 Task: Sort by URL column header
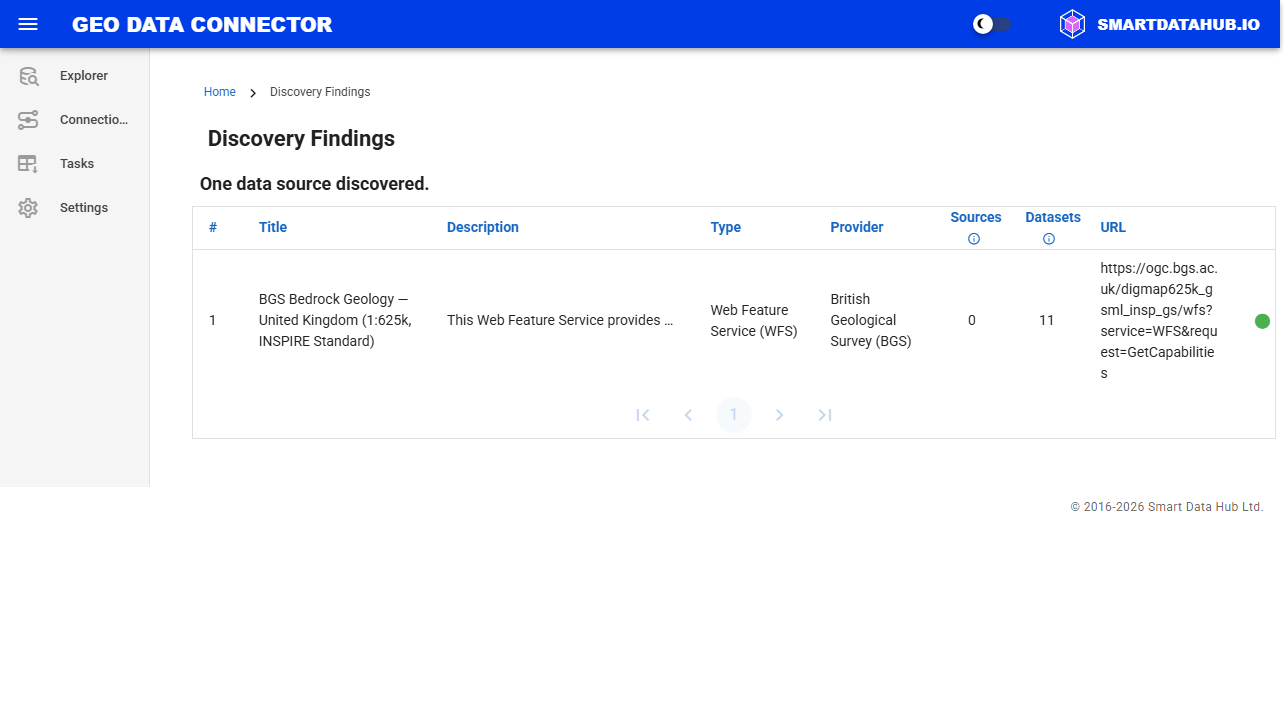click(x=1113, y=227)
